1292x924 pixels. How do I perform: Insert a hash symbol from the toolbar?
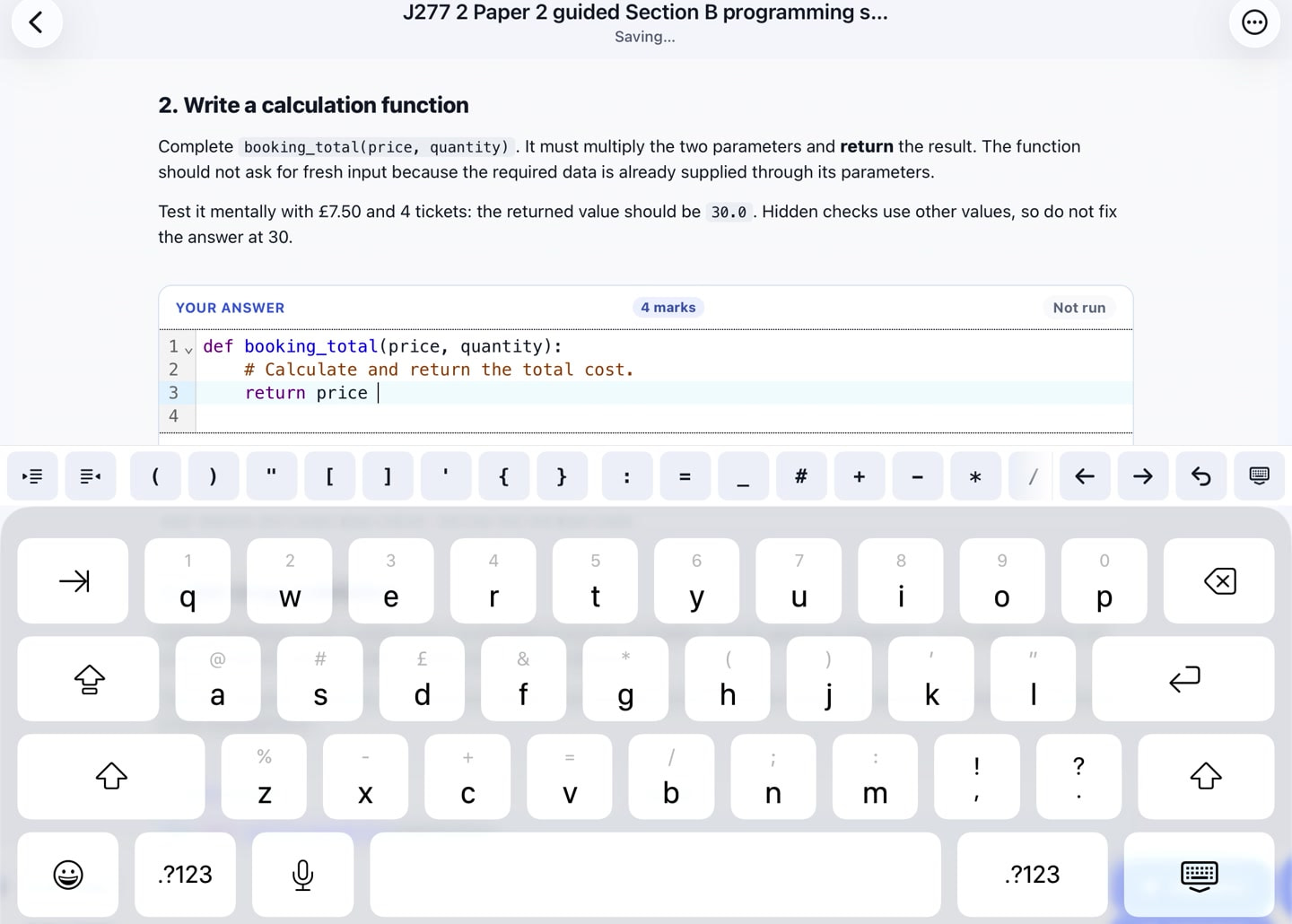(x=801, y=476)
